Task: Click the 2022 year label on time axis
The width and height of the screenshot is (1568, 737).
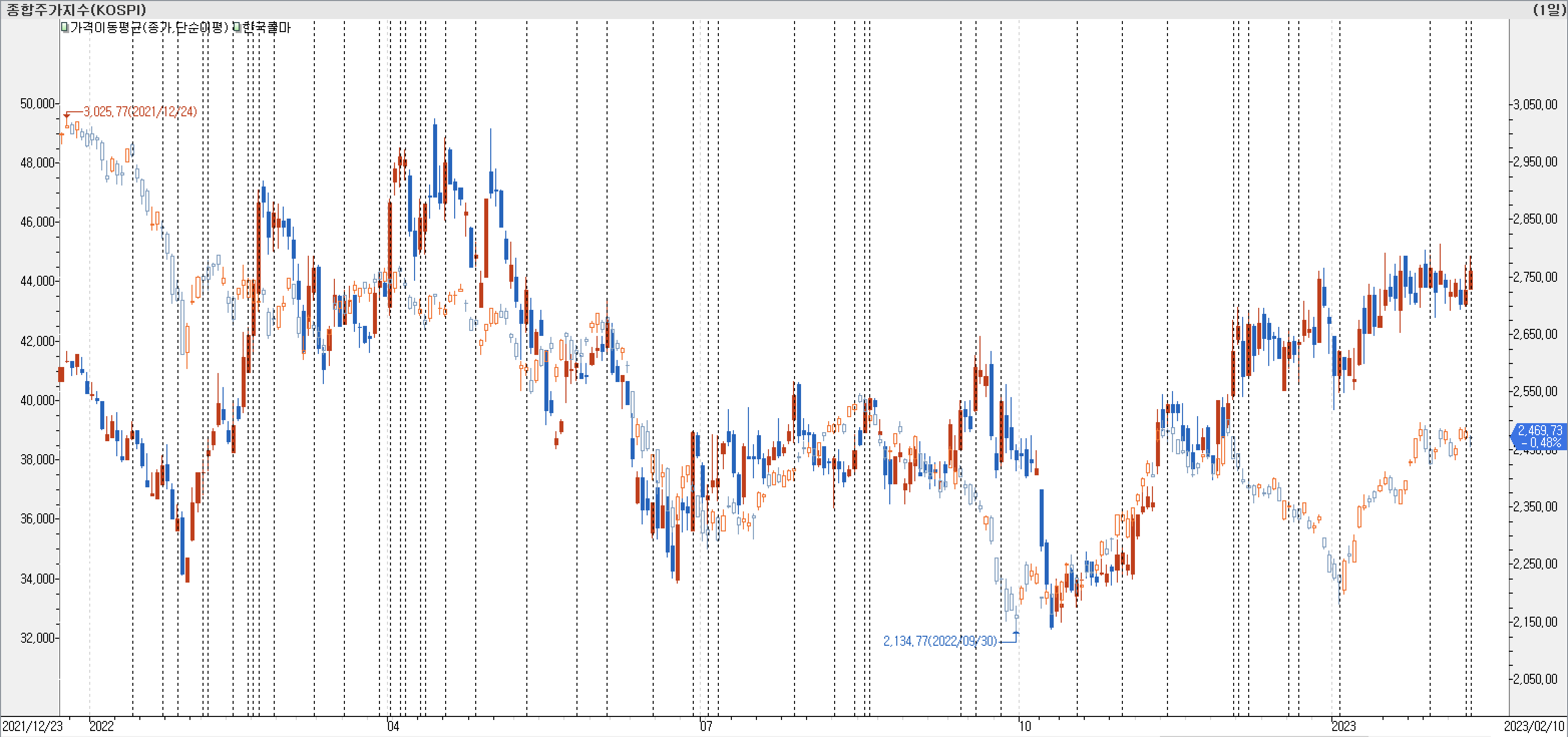Action: (x=102, y=726)
